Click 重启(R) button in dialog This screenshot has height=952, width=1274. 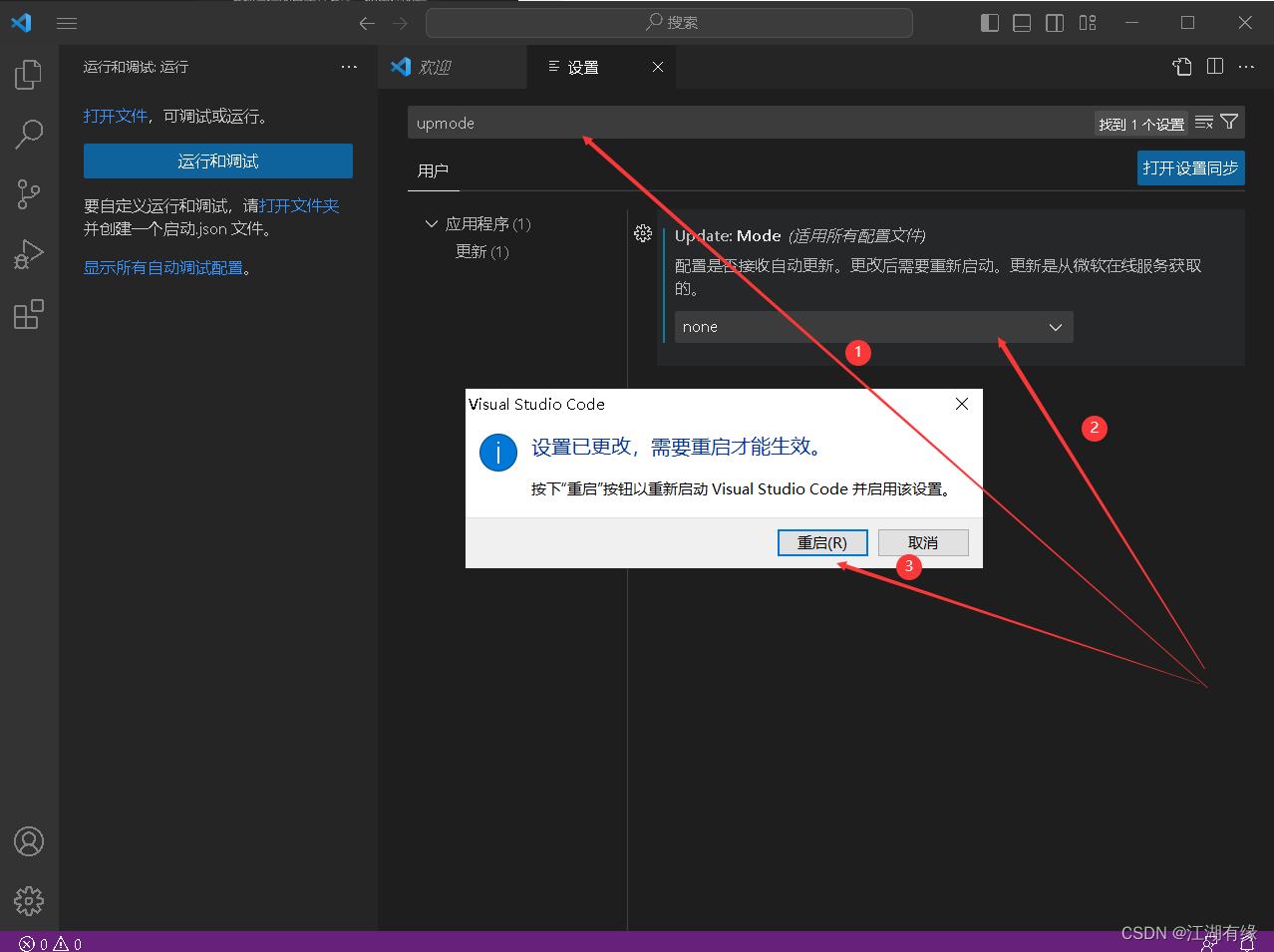click(x=822, y=542)
